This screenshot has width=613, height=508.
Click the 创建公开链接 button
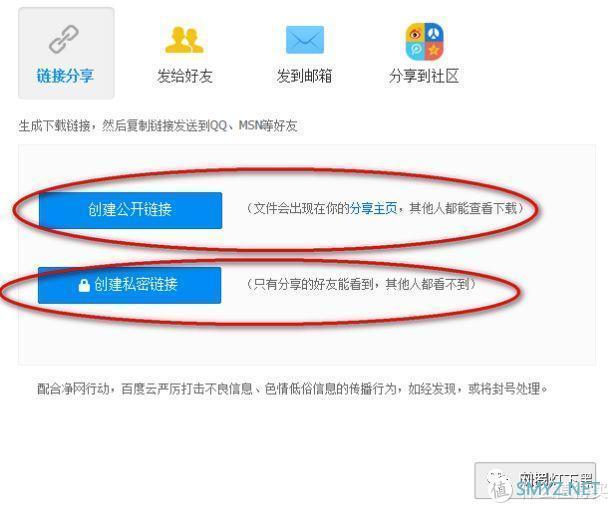coord(131,210)
